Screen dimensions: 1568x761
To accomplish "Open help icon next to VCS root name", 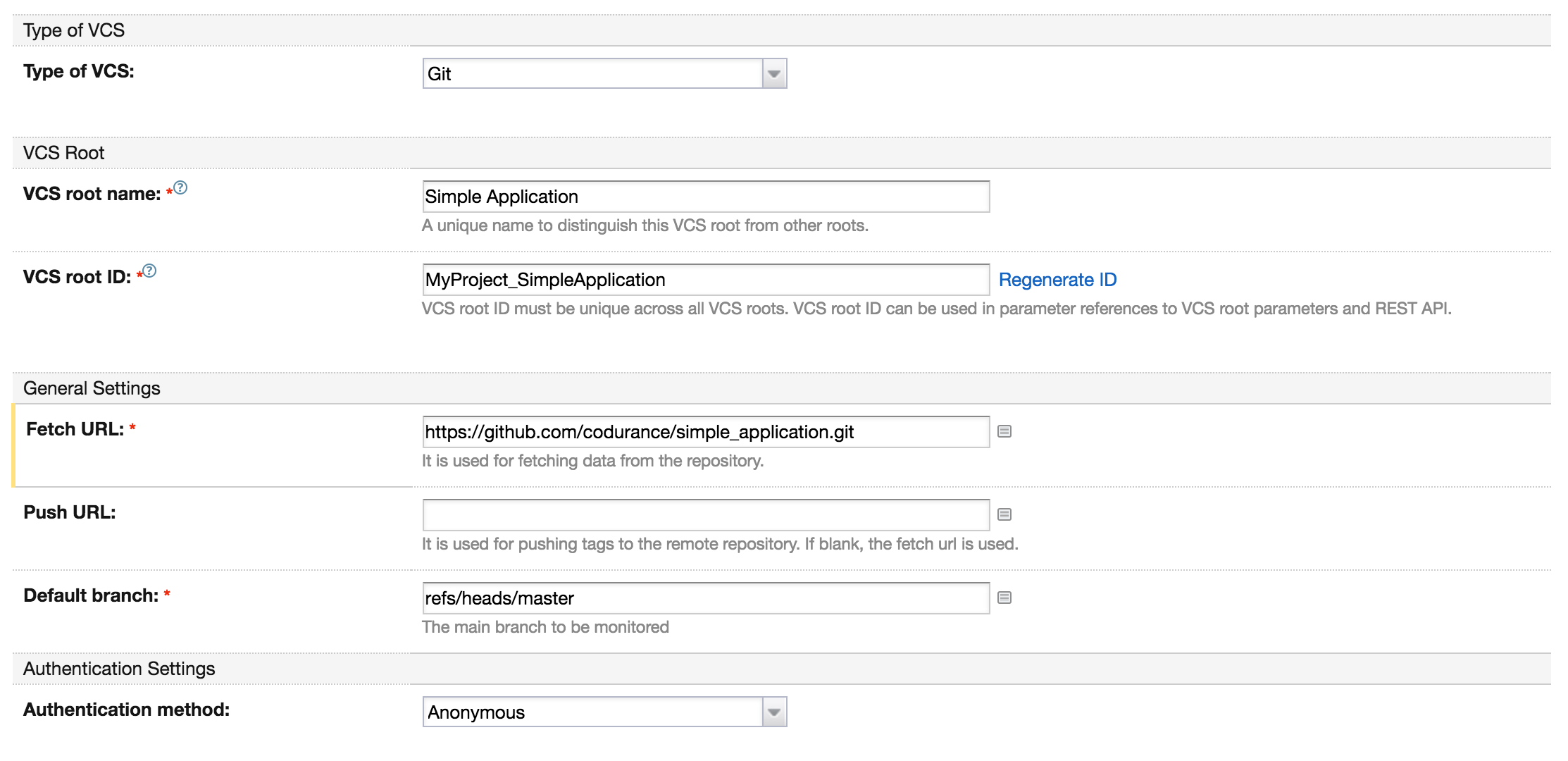I will (x=180, y=187).
